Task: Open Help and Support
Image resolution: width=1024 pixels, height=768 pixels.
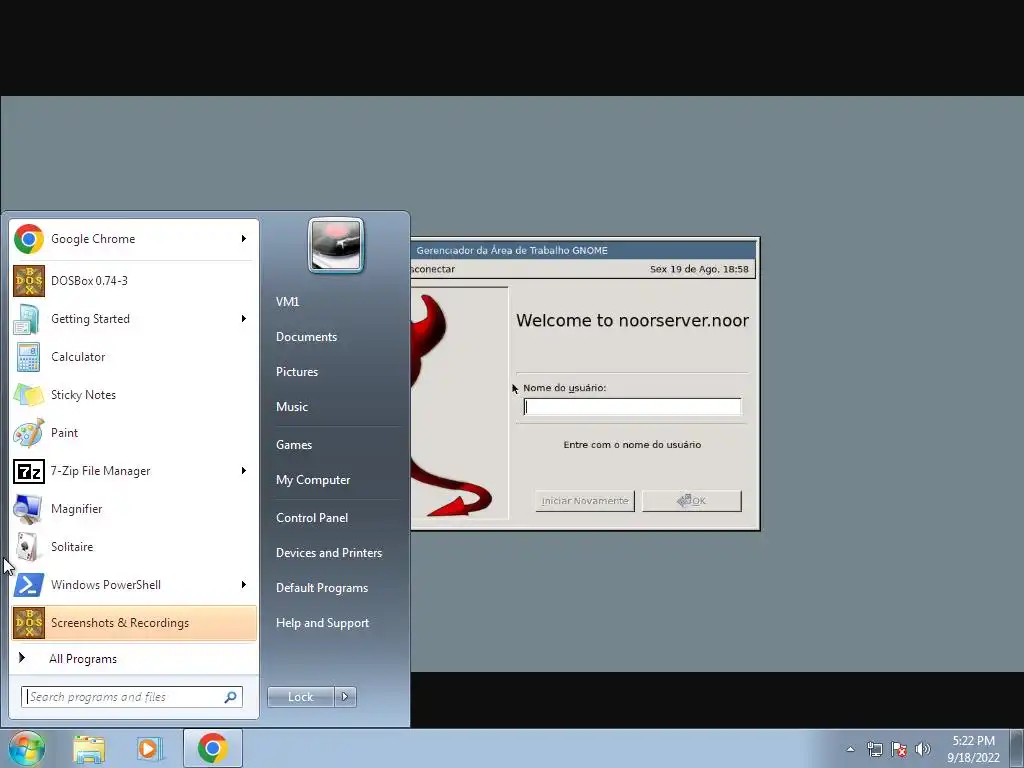Action: 322,624
